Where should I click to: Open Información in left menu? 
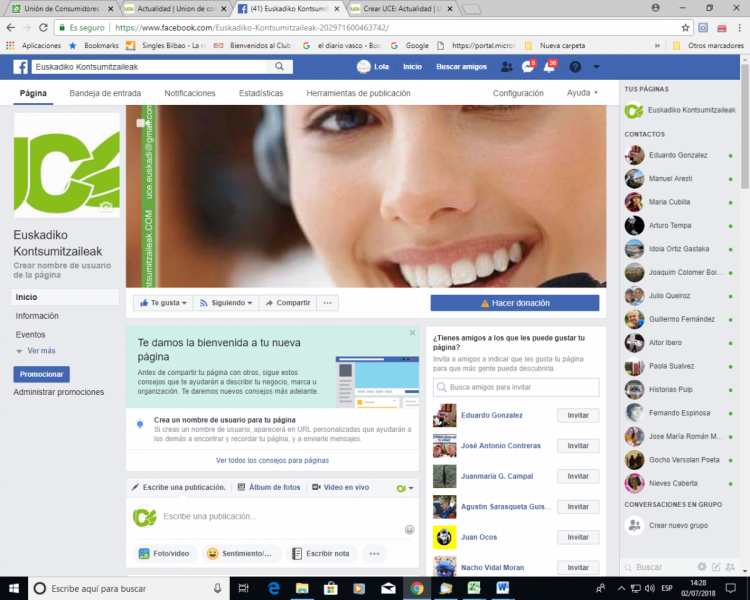[x=37, y=316]
